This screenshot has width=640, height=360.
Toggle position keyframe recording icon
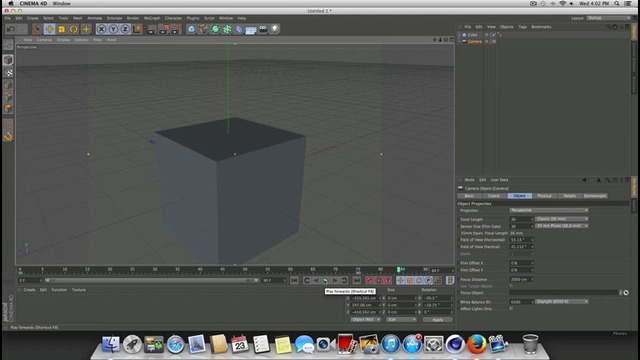(401, 280)
